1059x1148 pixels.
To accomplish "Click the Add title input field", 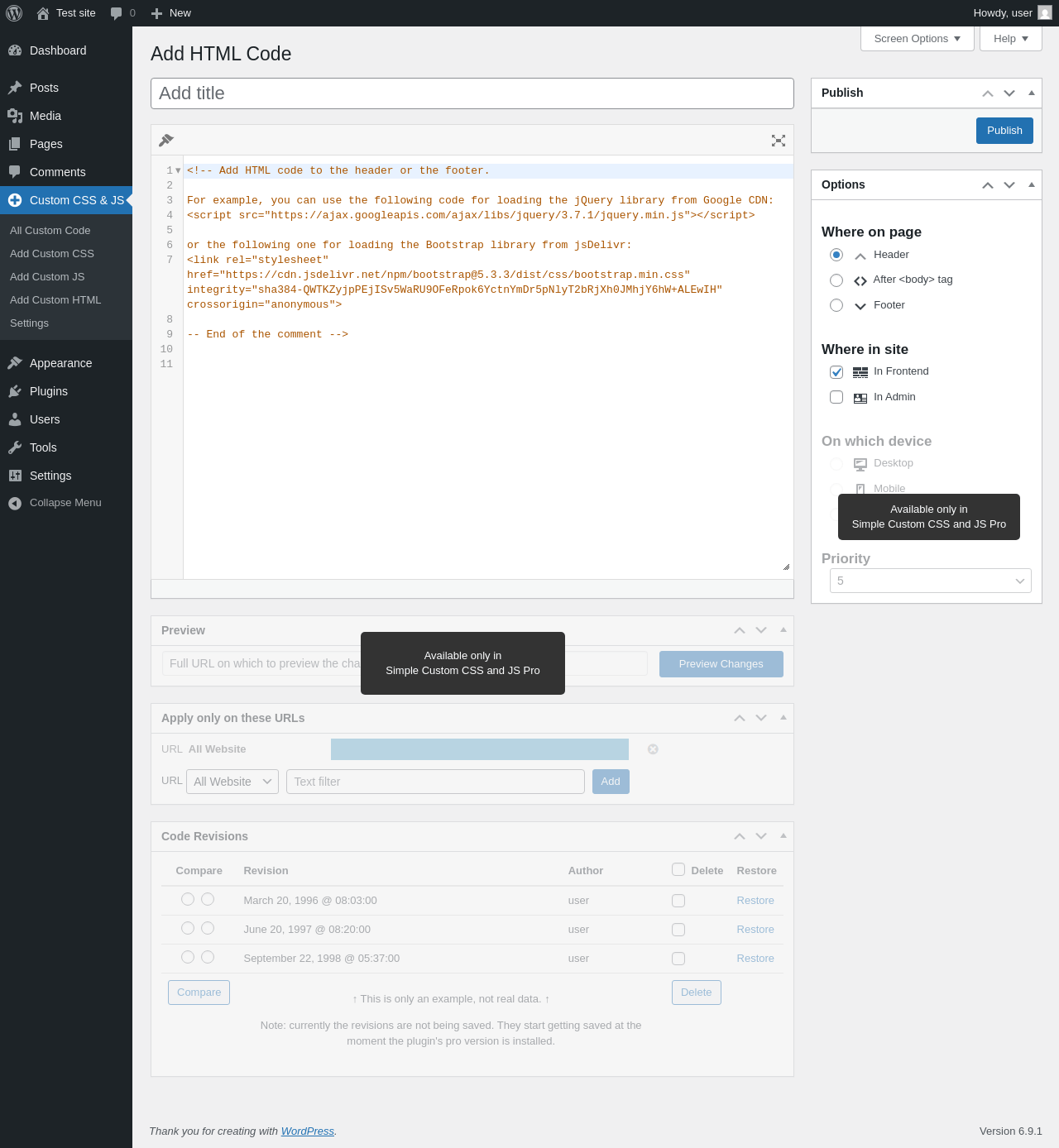I will pos(472,93).
